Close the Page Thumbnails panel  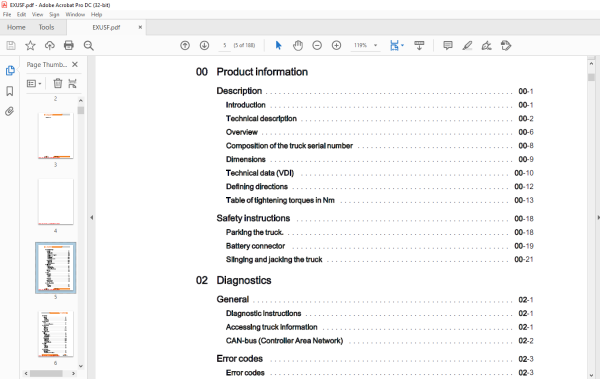(75, 64)
